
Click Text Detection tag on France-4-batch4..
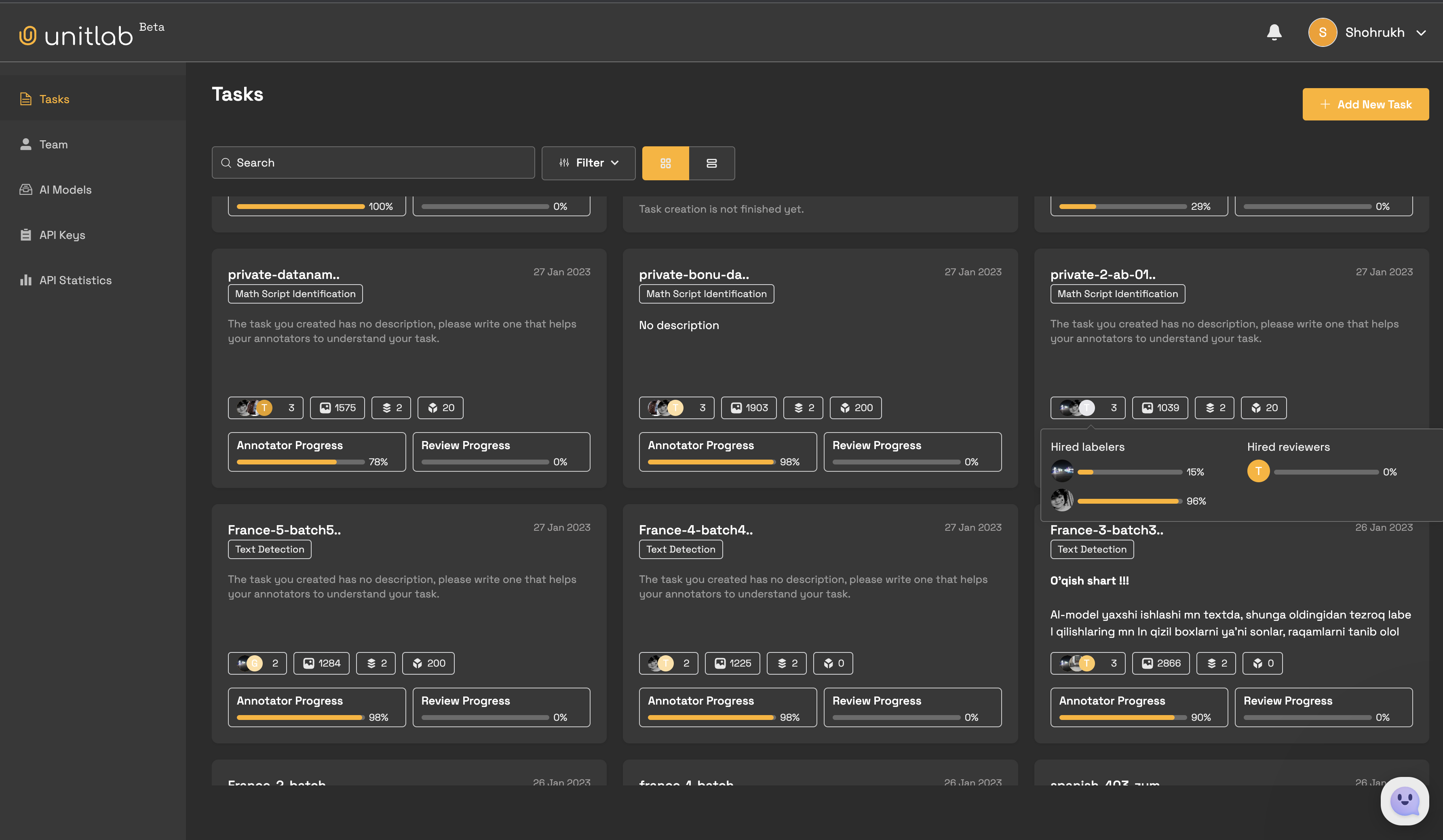point(681,549)
